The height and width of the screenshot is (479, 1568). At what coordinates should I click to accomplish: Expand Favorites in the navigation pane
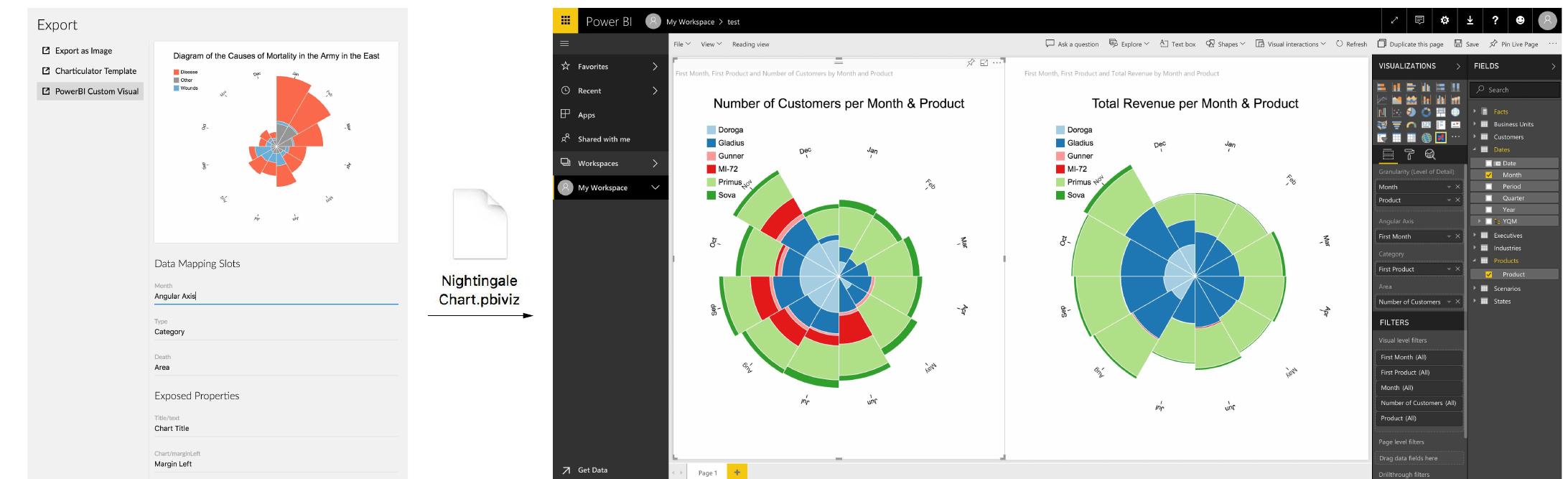coord(654,66)
